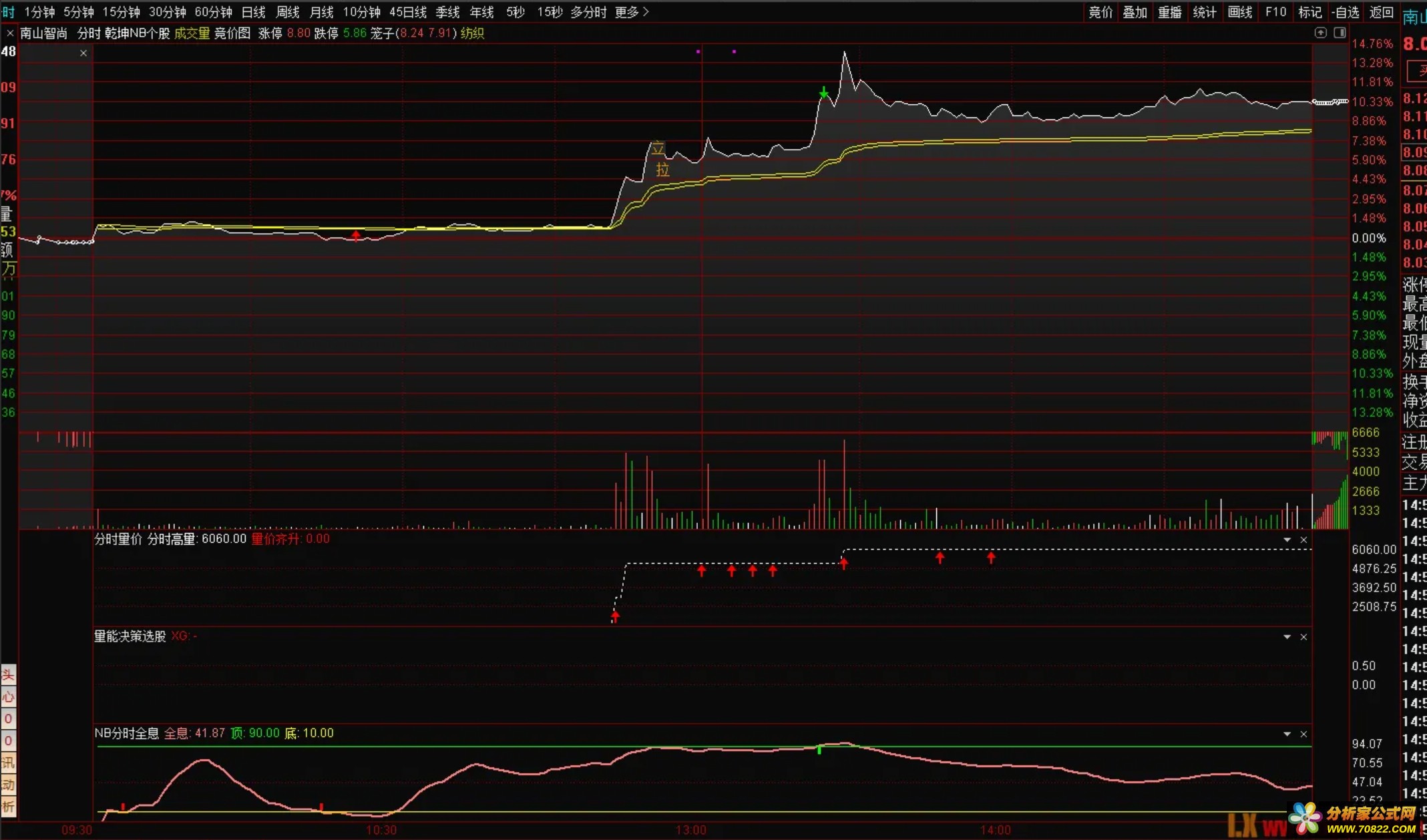Click the 分时量价 indicator name
The image size is (1427, 840).
click(118, 539)
